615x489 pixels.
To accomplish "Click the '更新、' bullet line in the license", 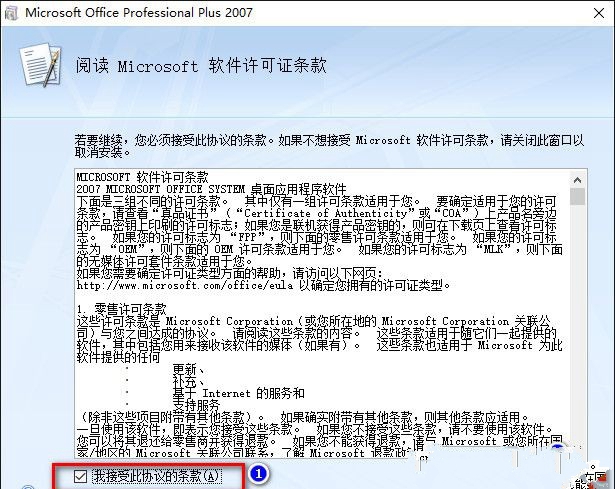I will click(189, 369).
